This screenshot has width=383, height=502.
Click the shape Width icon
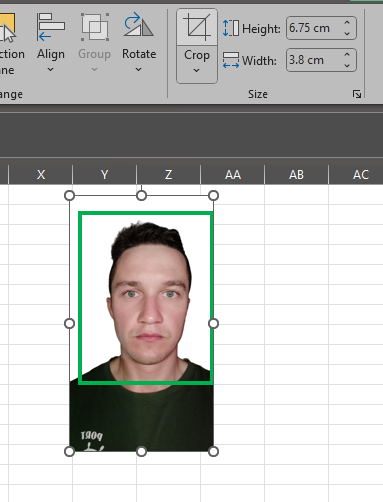(231, 60)
